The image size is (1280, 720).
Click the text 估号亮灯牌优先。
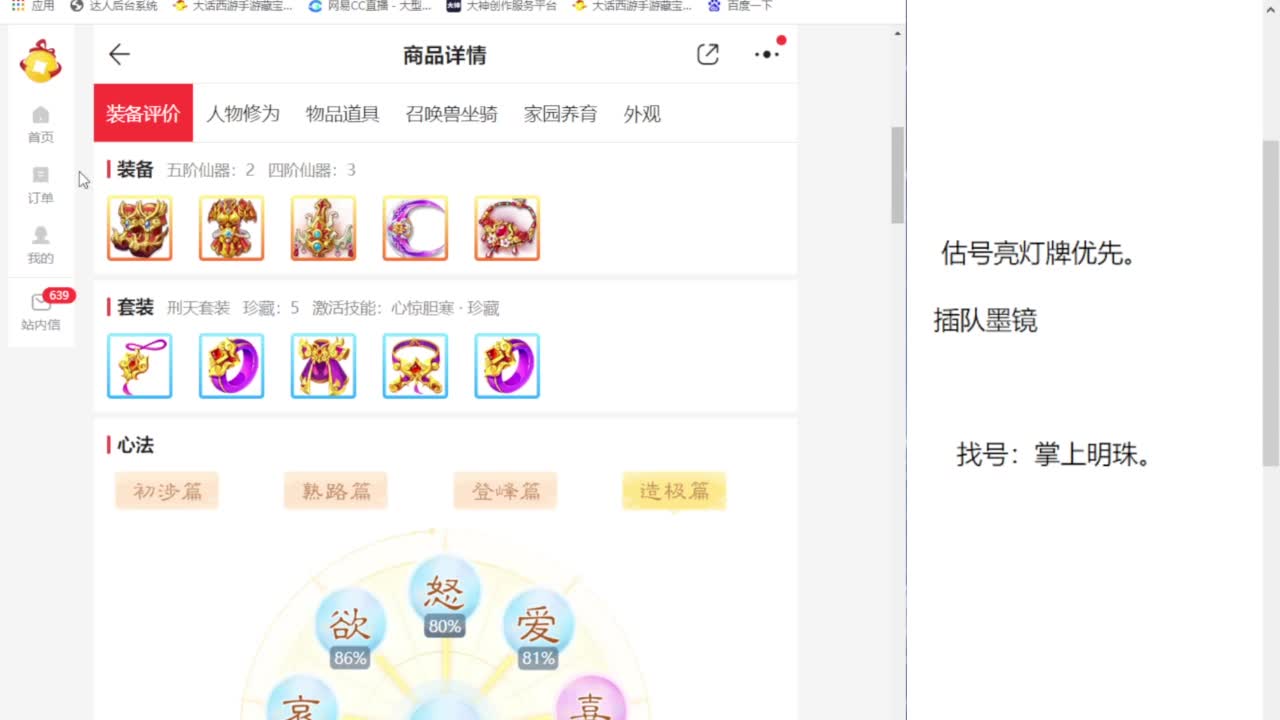coord(1040,254)
